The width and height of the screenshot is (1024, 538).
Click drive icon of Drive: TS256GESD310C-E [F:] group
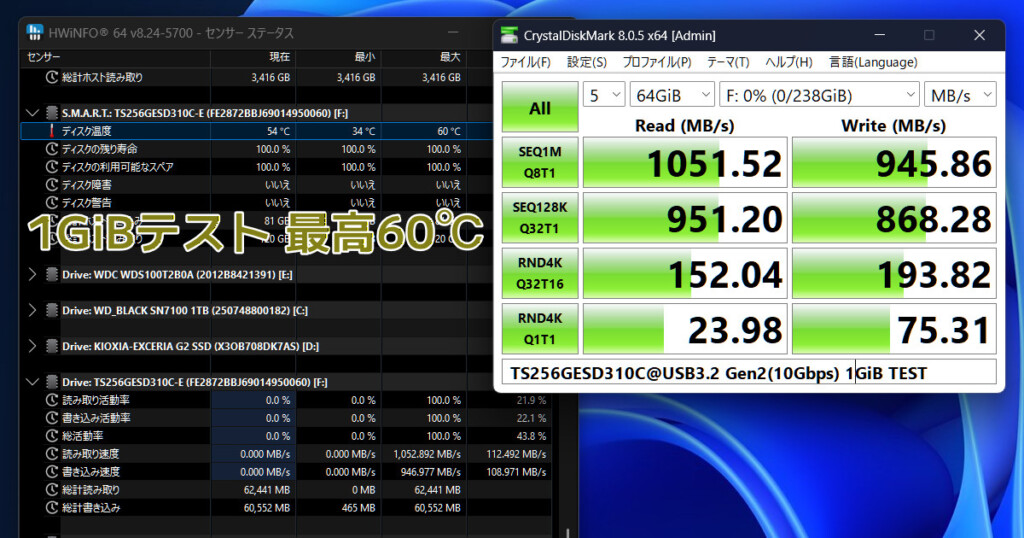coord(52,382)
